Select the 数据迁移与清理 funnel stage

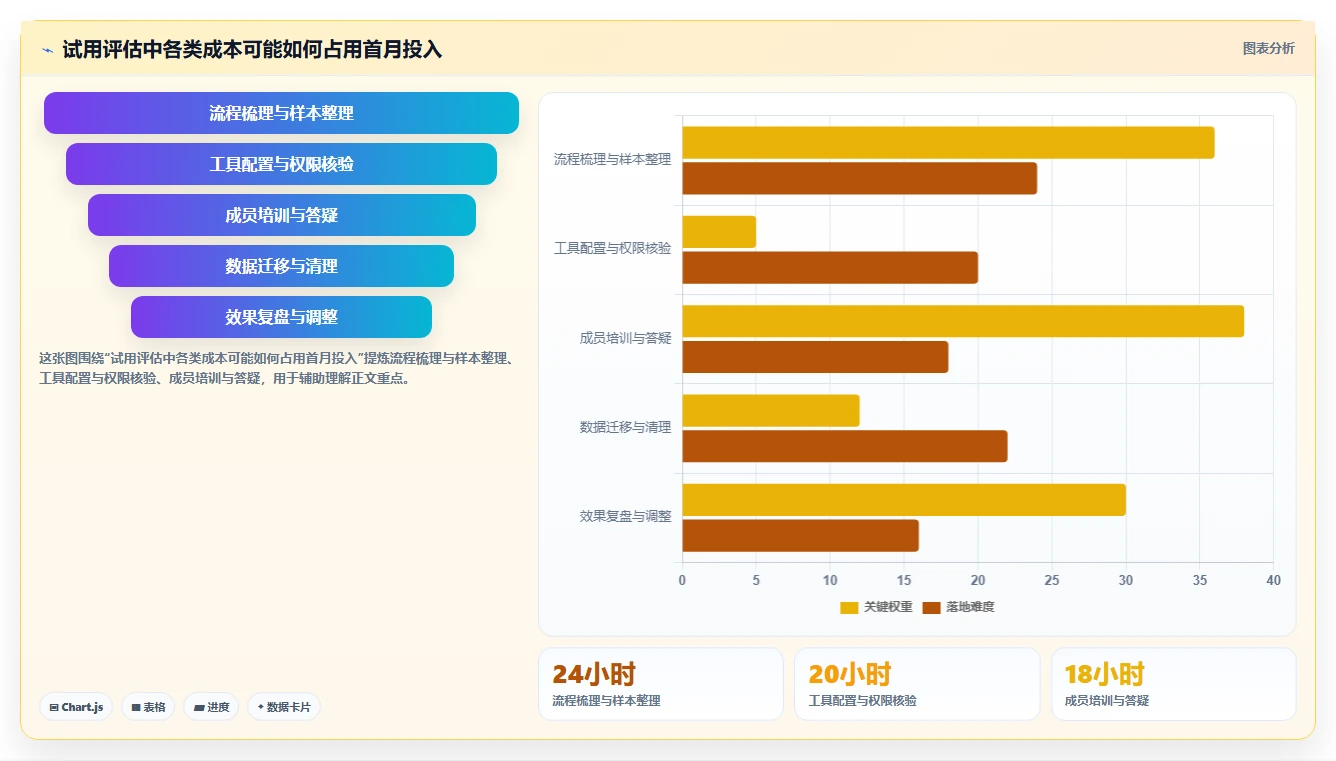[x=281, y=266]
